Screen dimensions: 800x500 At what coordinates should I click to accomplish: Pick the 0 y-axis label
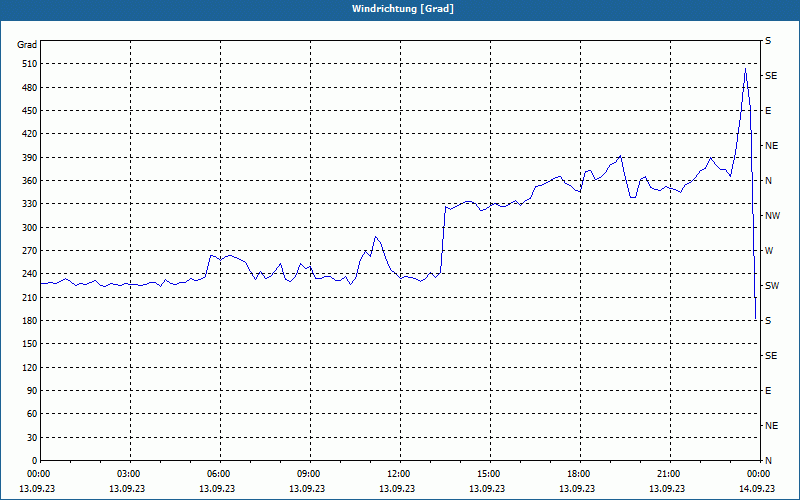coord(35,461)
